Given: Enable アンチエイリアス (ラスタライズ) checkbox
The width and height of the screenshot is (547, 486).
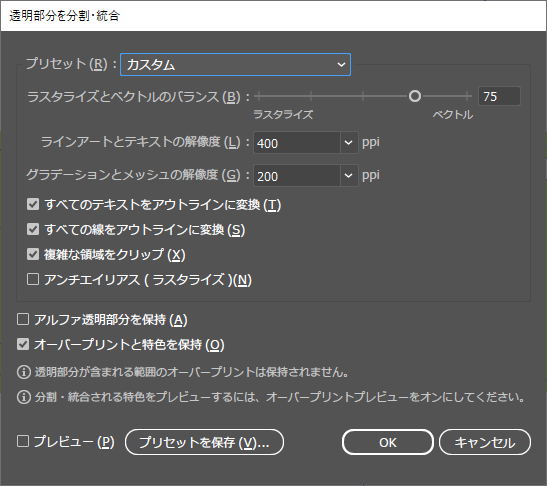Looking at the screenshot, I should pyautogui.click(x=33, y=279).
